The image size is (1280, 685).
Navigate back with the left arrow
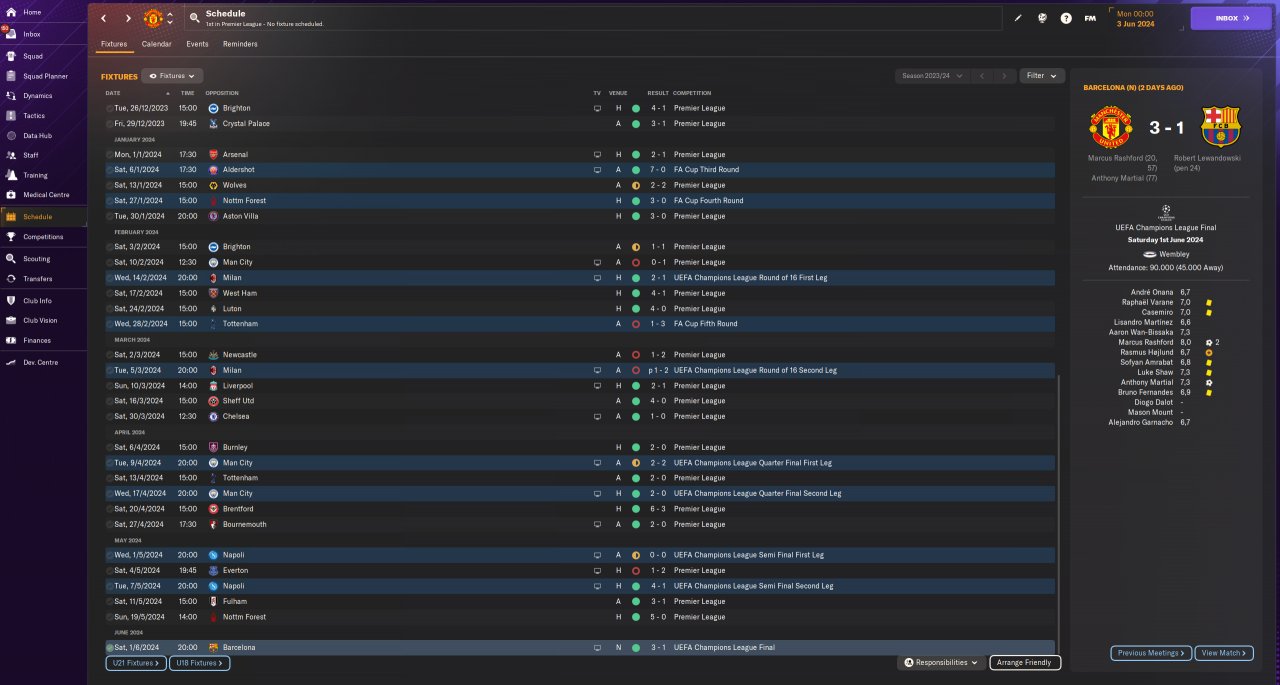point(103,18)
